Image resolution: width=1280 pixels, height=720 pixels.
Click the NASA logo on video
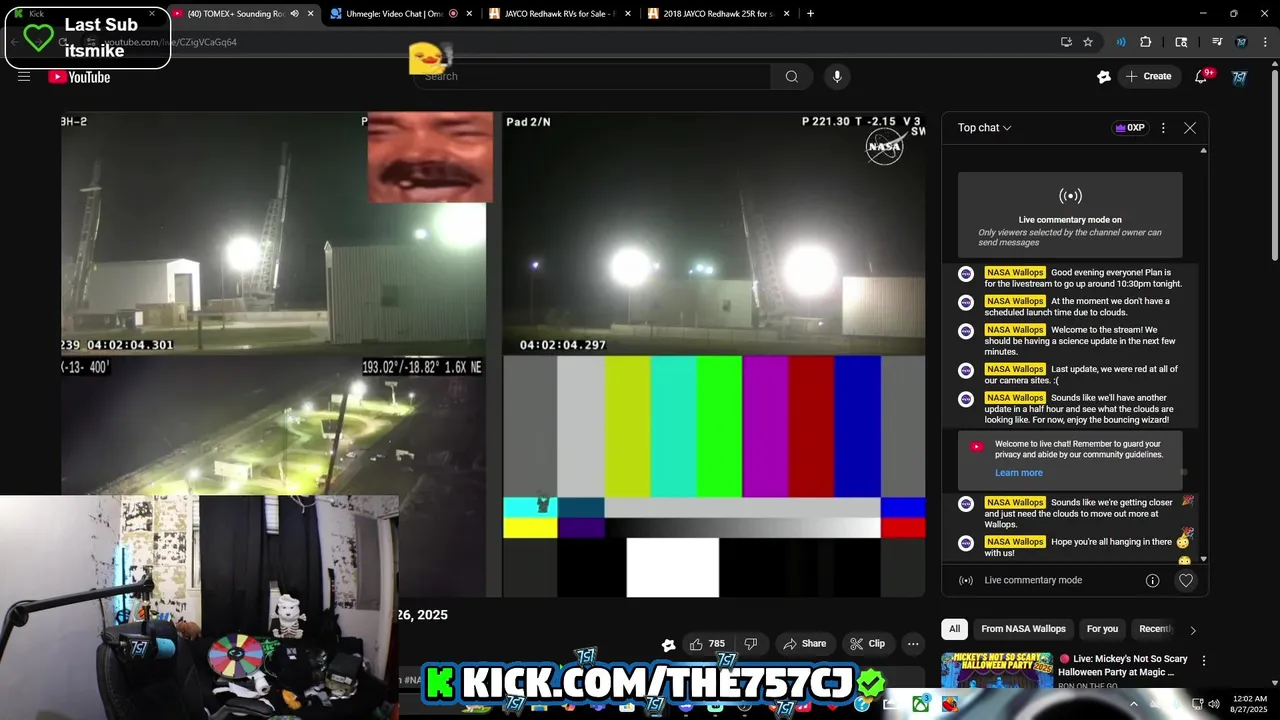(x=884, y=147)
